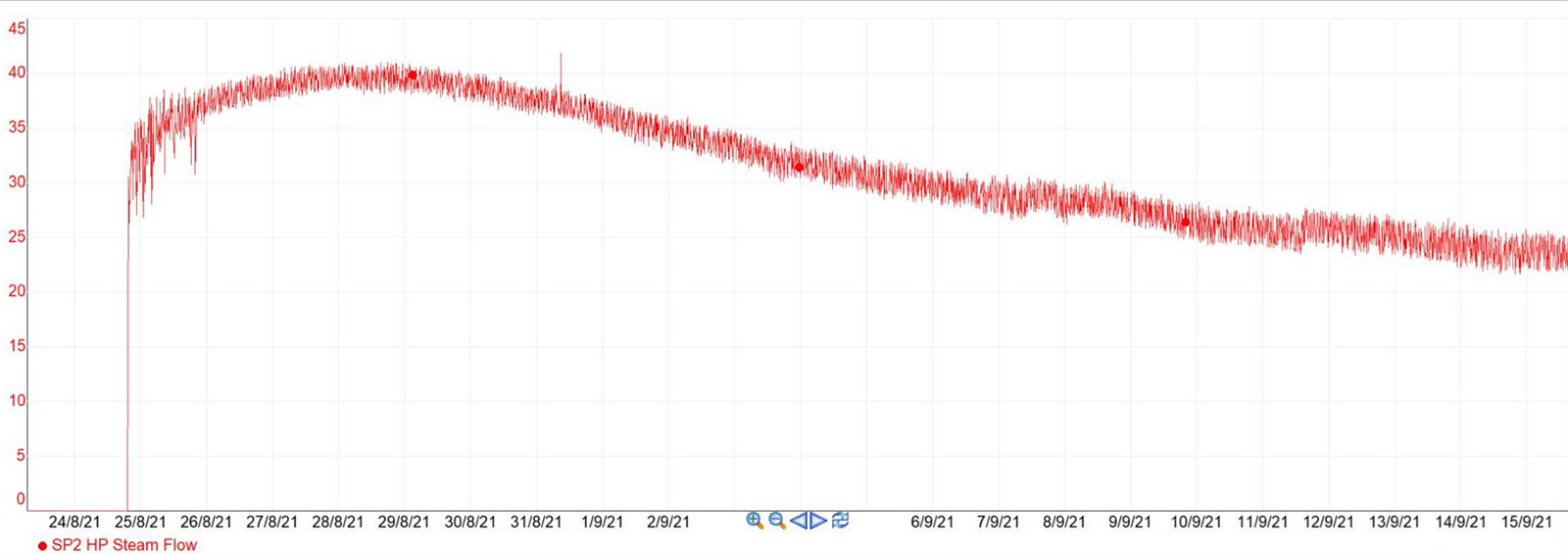
Task: Click the 0 value on the y-axis
Action: click(x=21, y=499)
